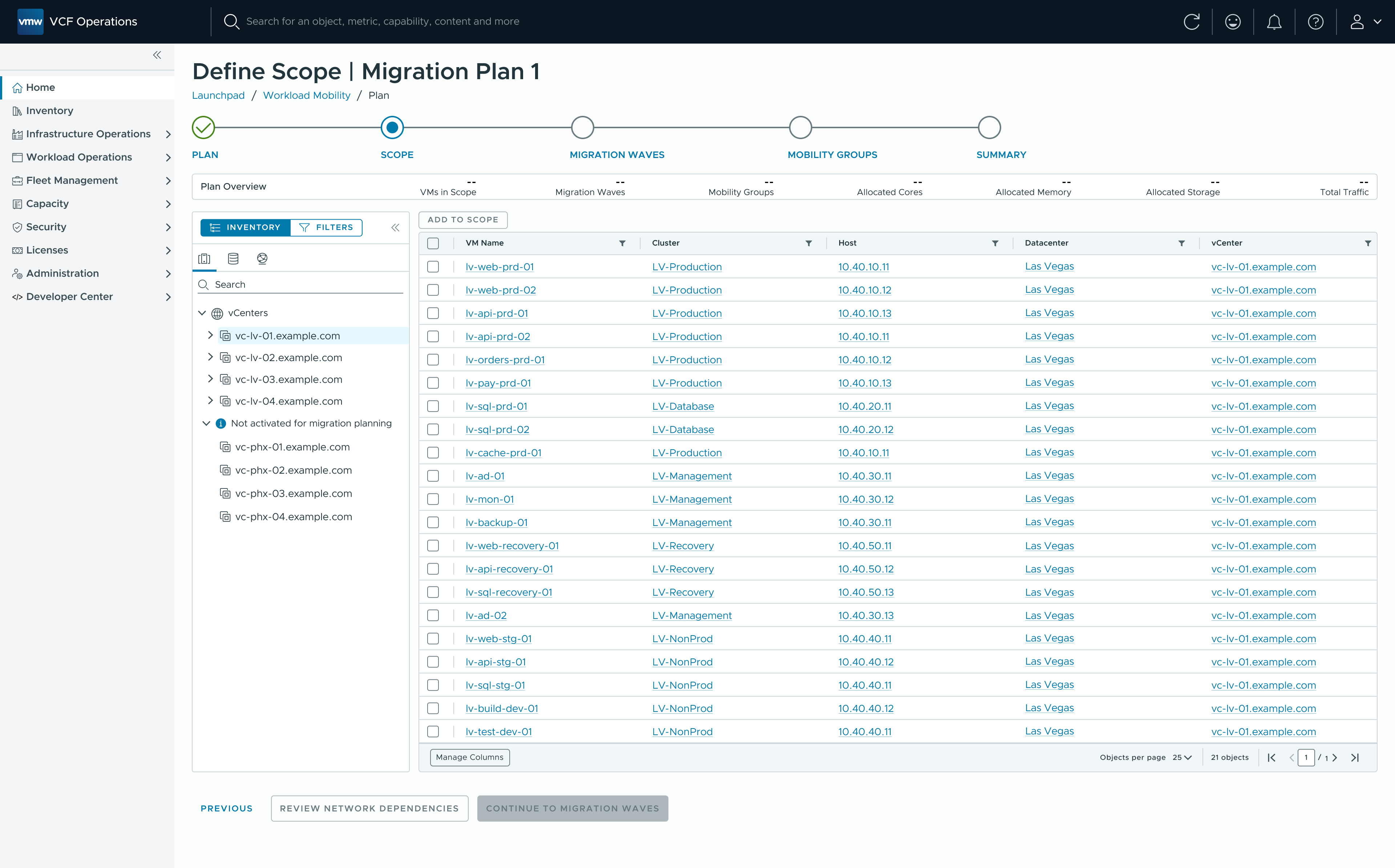
Task: Open the help question mark icon
Action: [x=1315, y=22]
